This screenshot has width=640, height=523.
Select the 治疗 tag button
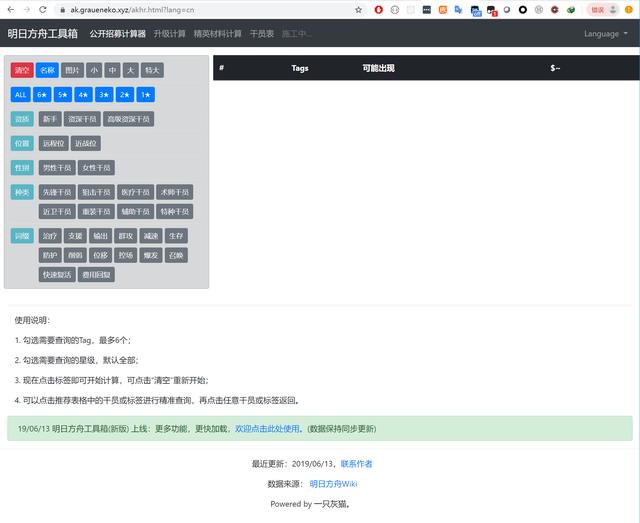click(x=50, y=236)
